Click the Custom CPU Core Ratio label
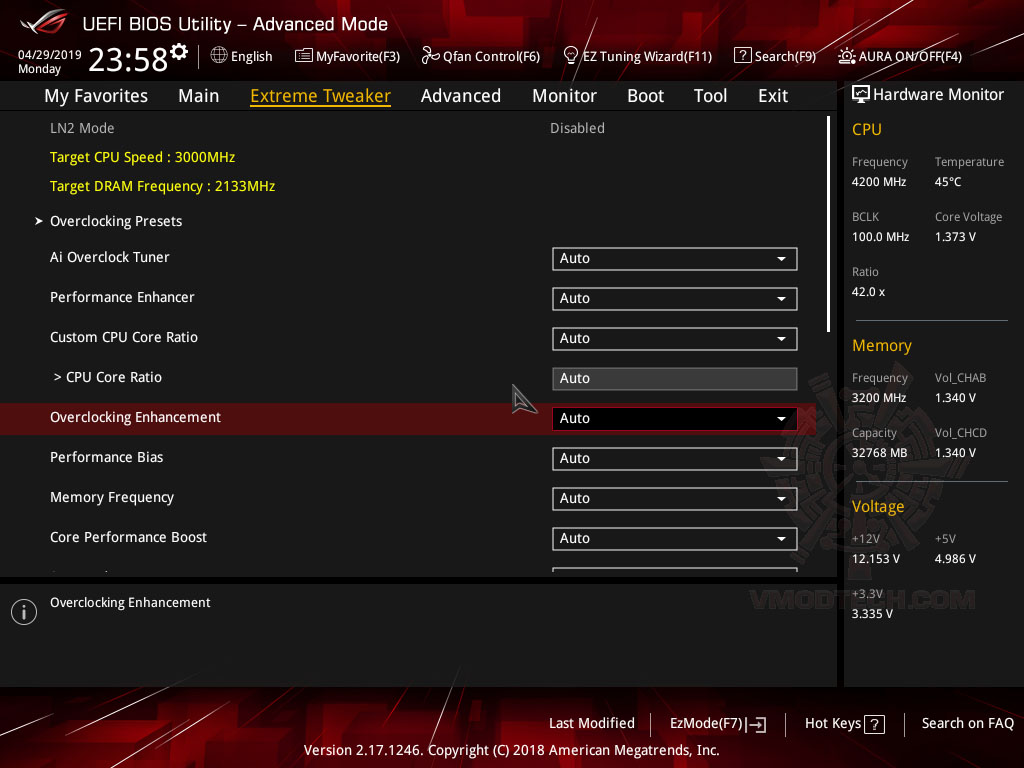The width and height of the screenshot is (1024, 768). (x=123, y=337)
